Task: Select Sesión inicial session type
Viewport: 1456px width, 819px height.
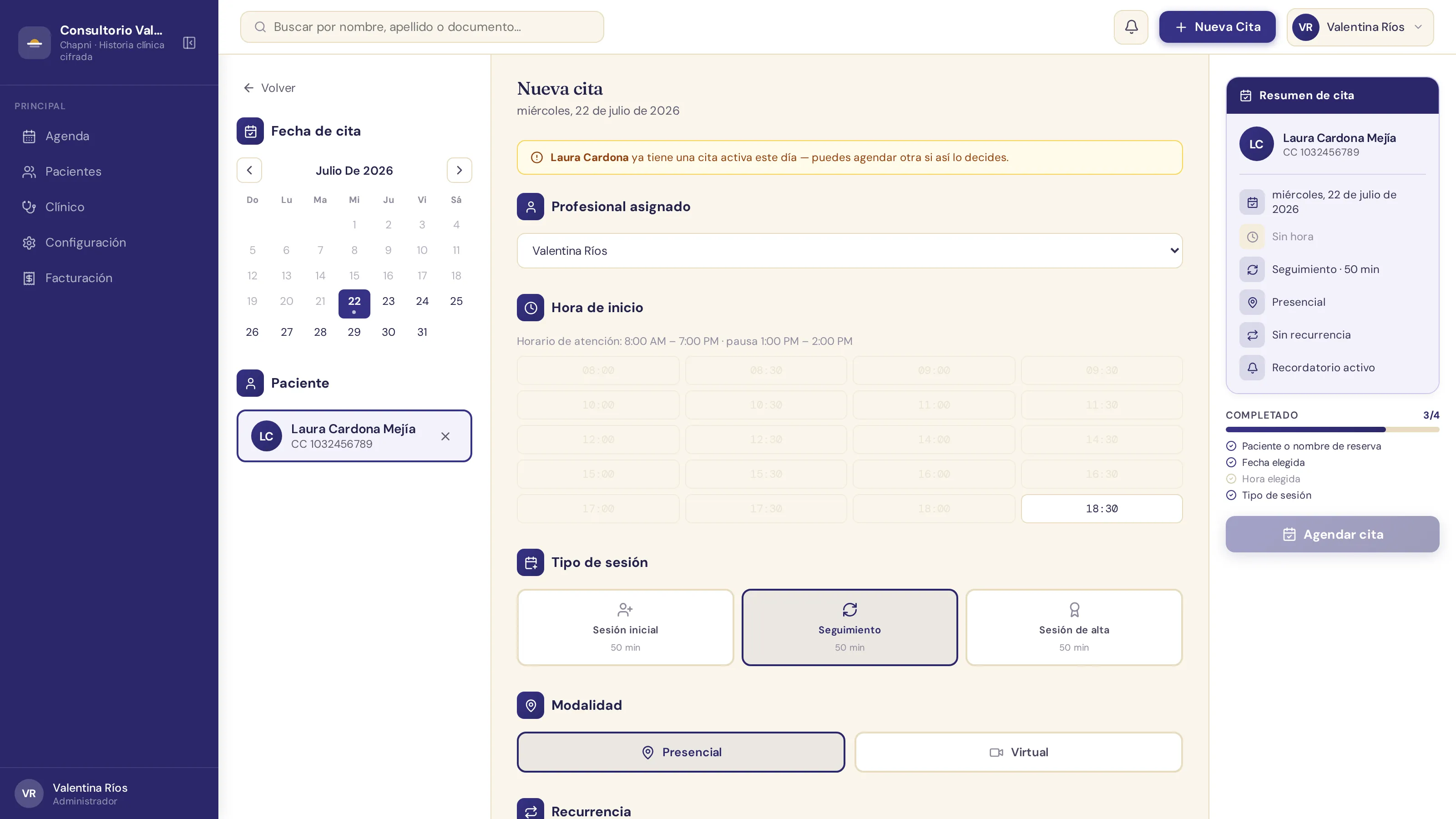Action: point(625,627)
